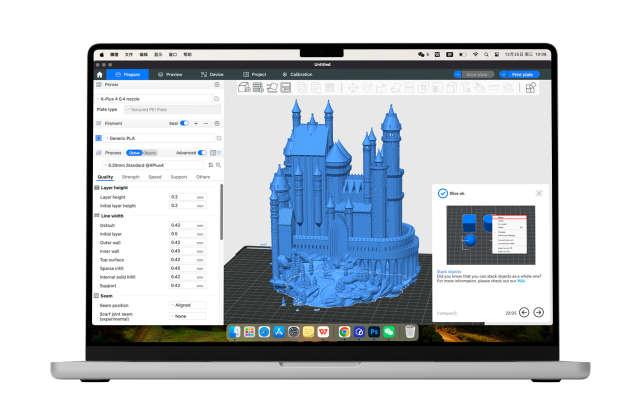The width and height of the screenshot is (637, 404).
Task: Toggle the Advanced settings switch
Action: 203,153
